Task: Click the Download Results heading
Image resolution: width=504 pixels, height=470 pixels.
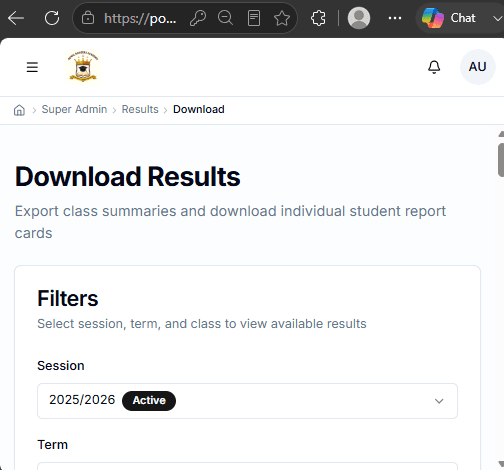Action: point(128,177)
